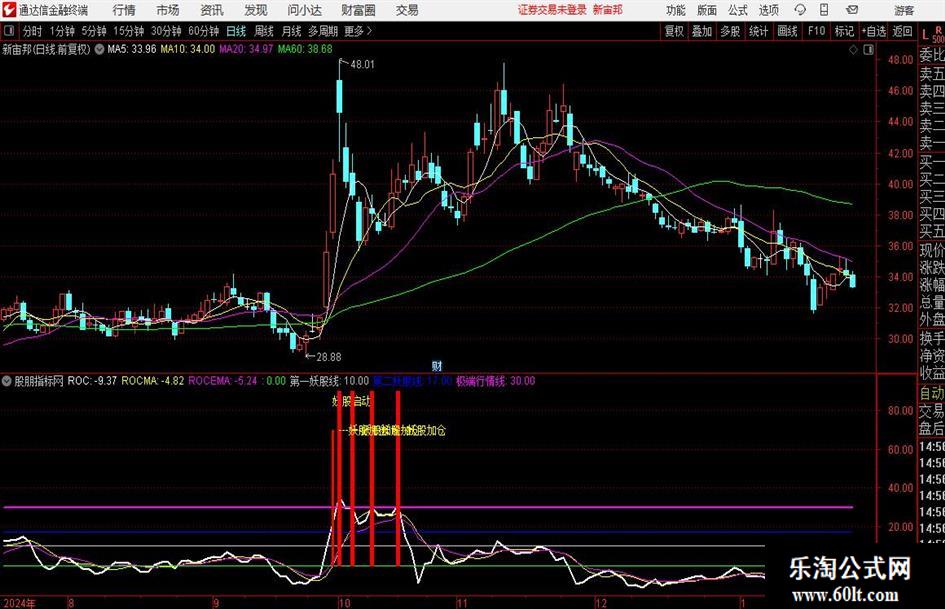Click the L indicator at right panel top
Image resolution: width=945 pixels, height=609 pixels.
[x=925, y=35]
